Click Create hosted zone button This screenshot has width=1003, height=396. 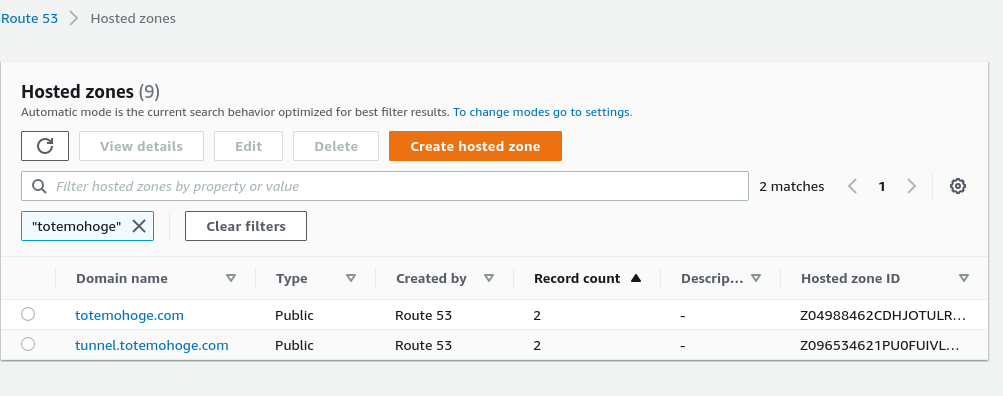[x=475, y=146]
